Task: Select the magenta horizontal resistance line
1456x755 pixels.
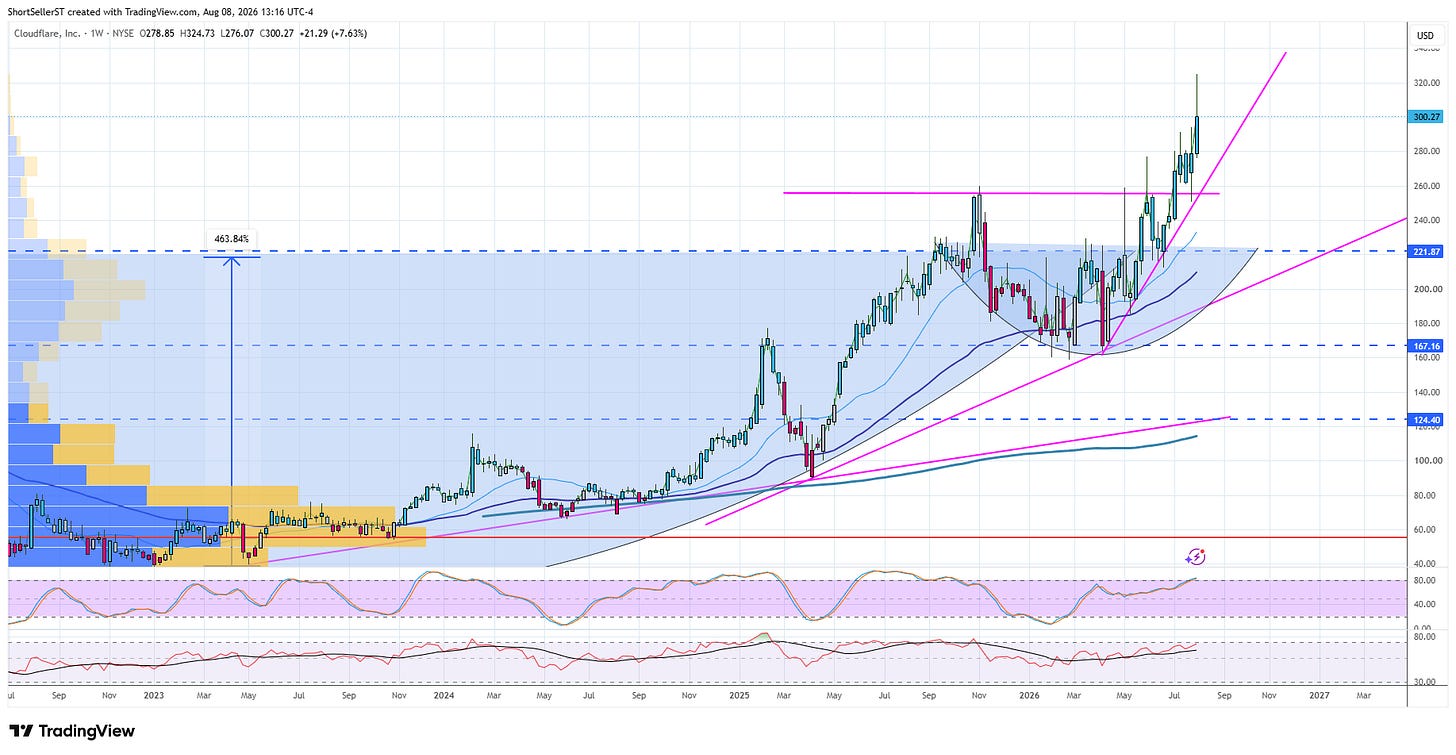Action: [x=1001, y=193]
